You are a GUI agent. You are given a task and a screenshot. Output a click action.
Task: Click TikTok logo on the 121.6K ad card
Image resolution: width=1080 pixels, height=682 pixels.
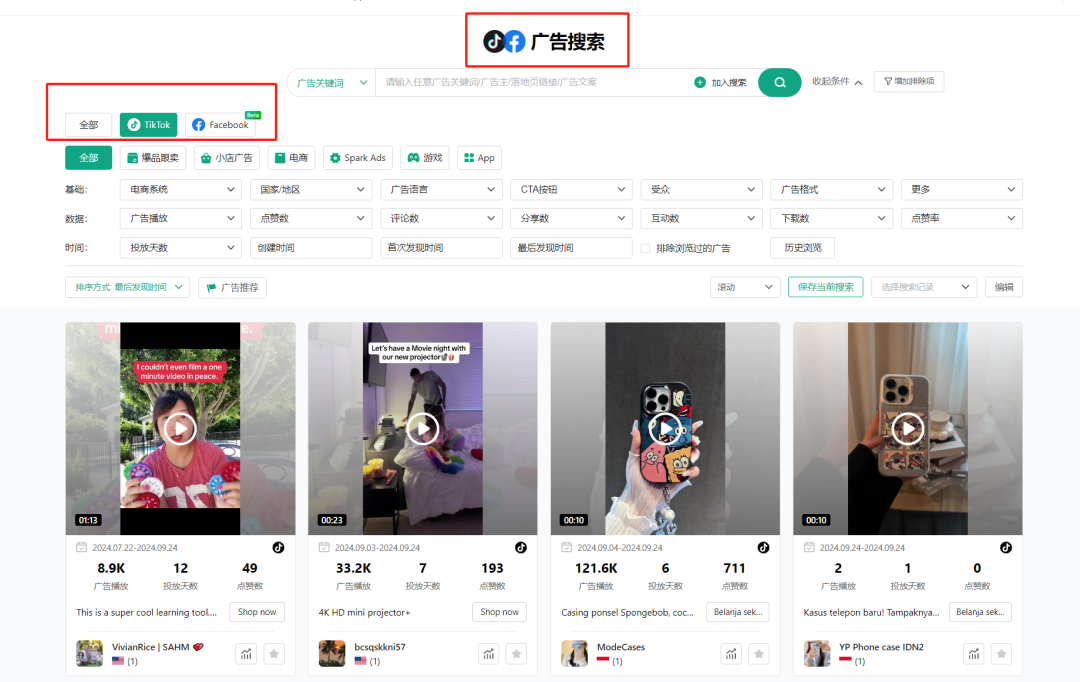point(763,548)
